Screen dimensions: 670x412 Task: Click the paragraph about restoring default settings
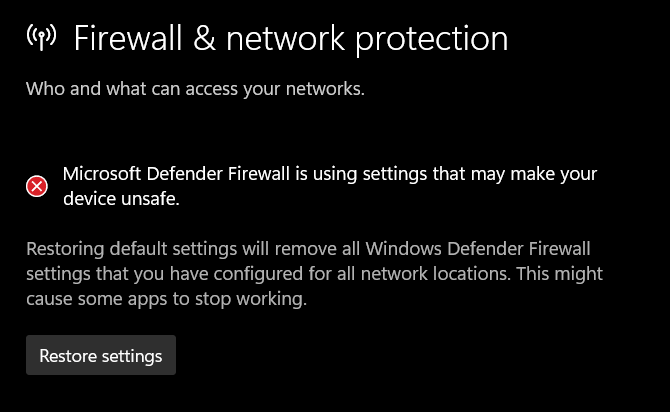(x=315, y=273)
